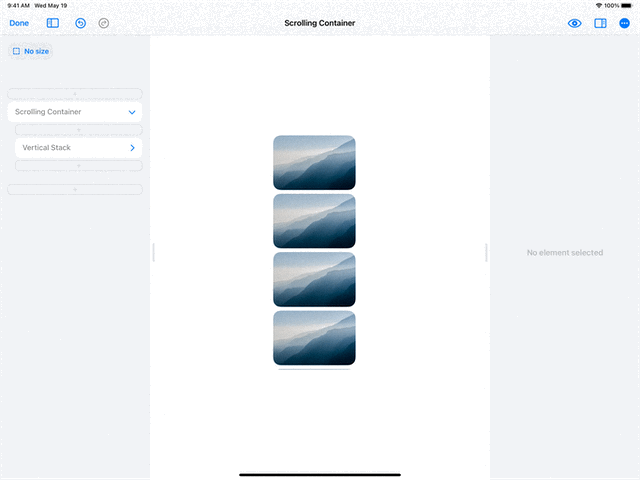Screen dimensions: 640x480
Task: Click the Wi-Fi status icon
Action: (599, 6)
